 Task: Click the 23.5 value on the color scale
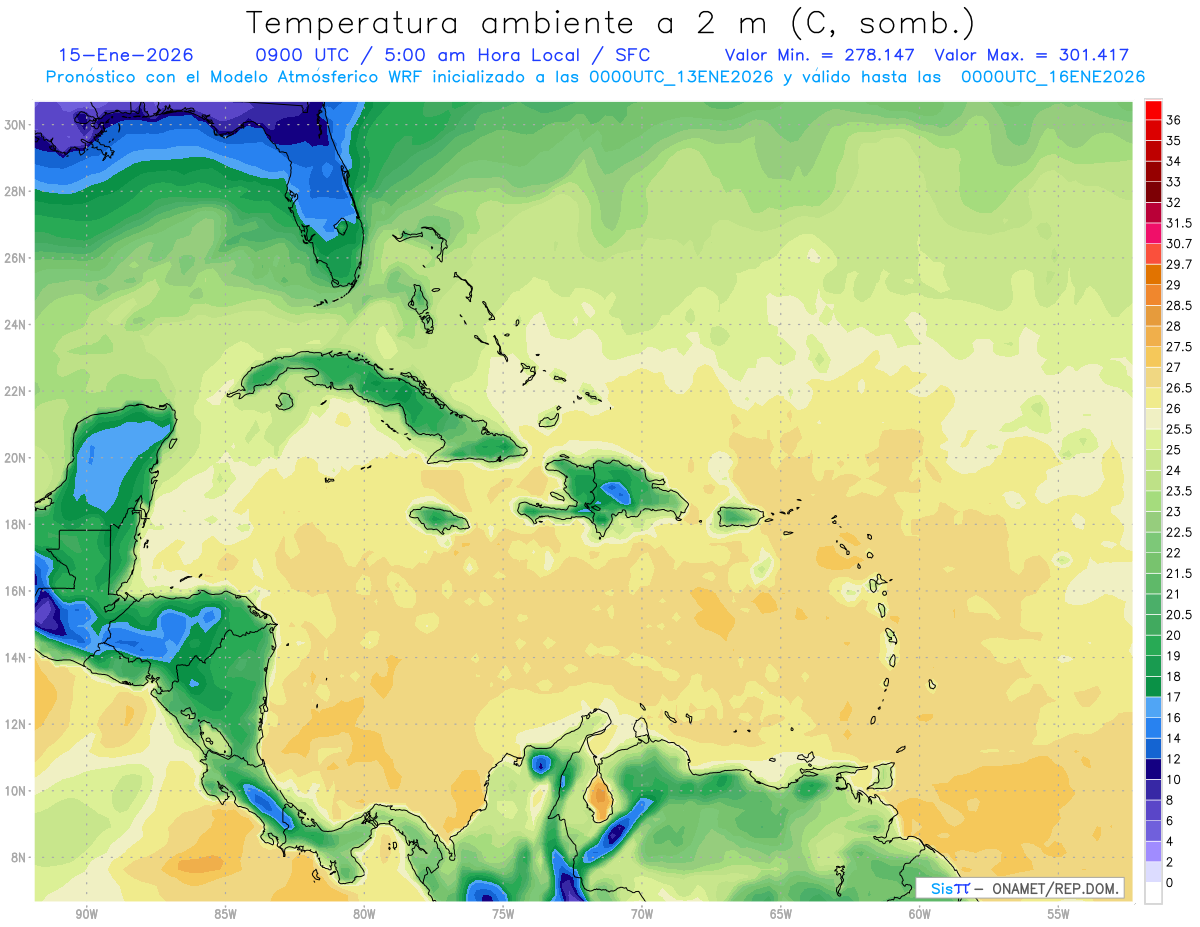pyautogui.click(x=1179, y=491)
